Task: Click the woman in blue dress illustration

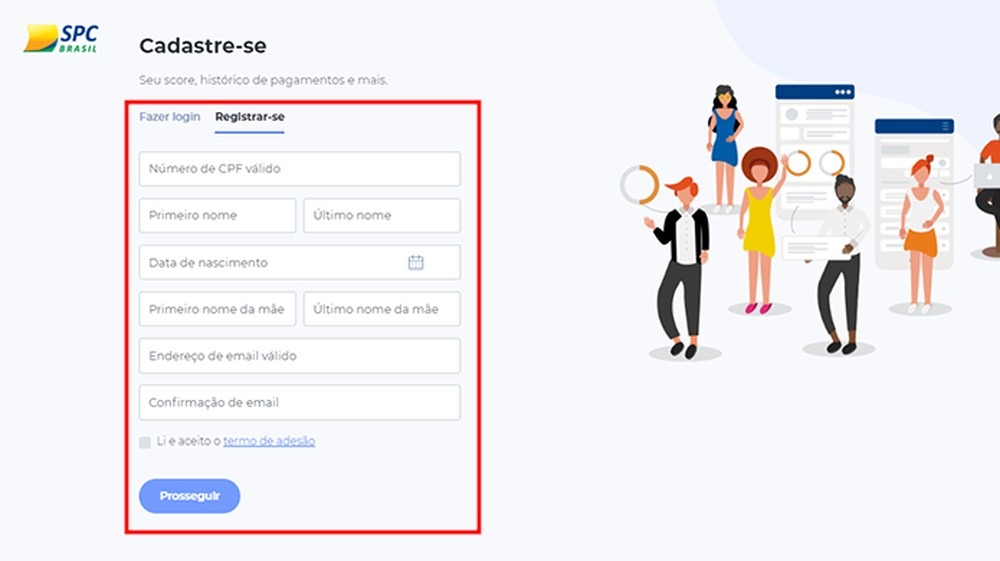Action: point(724,148)
